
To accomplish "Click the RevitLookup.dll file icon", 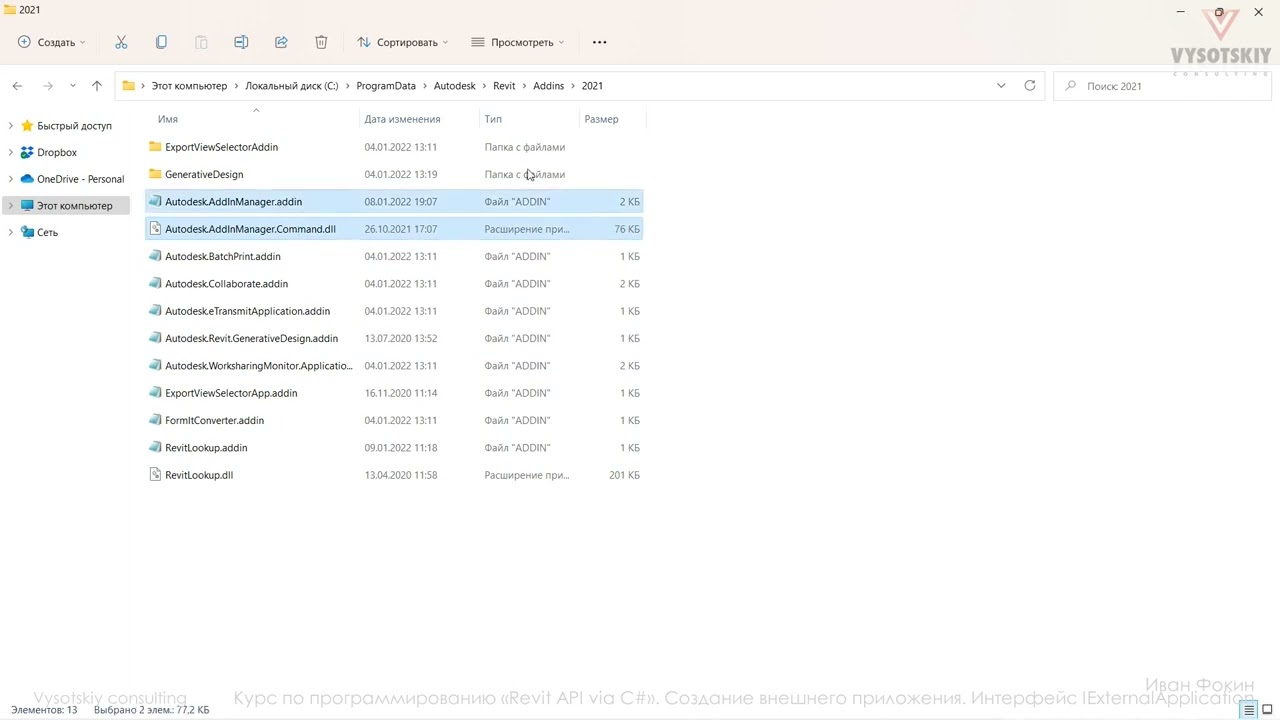I will 155,475.
